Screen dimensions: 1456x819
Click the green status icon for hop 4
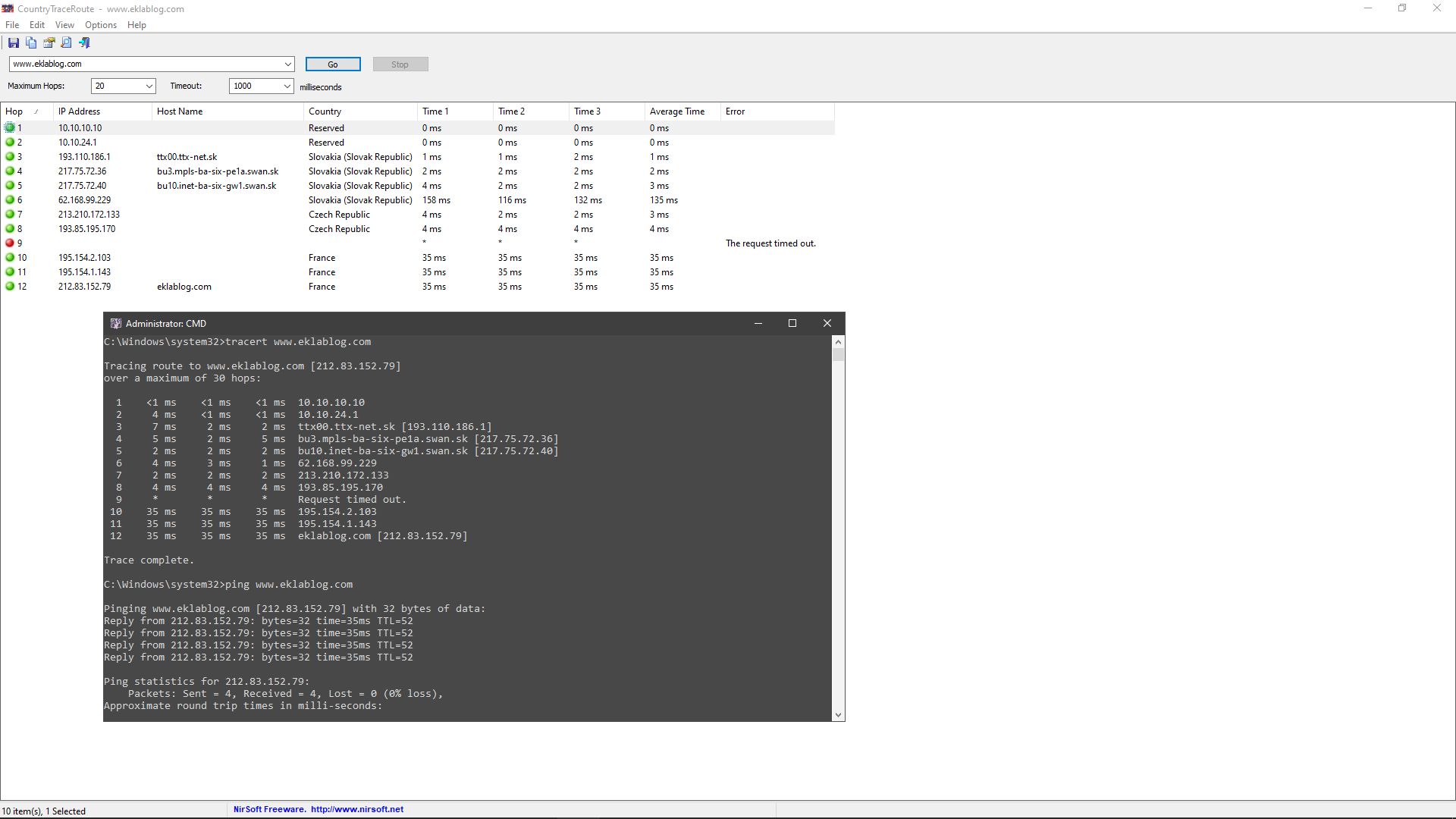point(10,171)
